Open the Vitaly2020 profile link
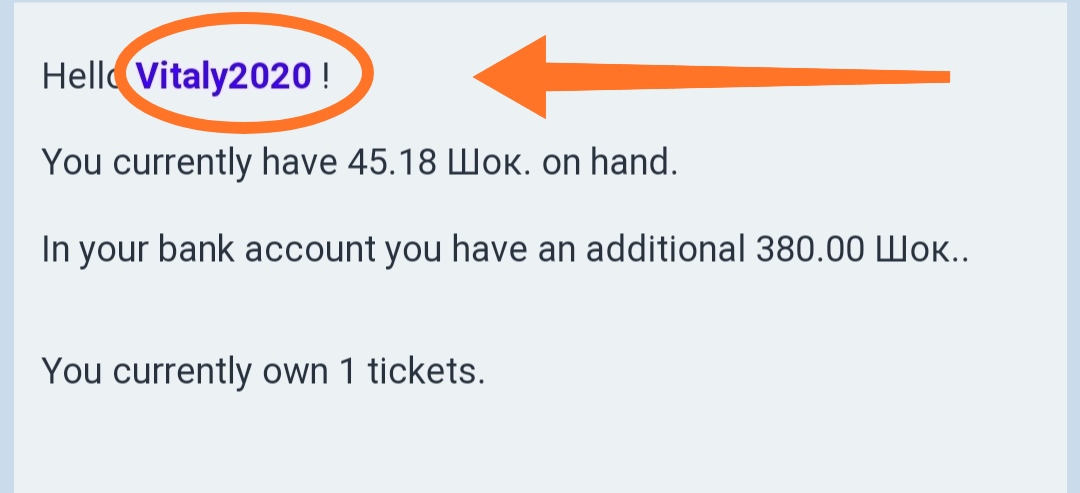Screen dimensions: 1080x493 tap(224, 76)
